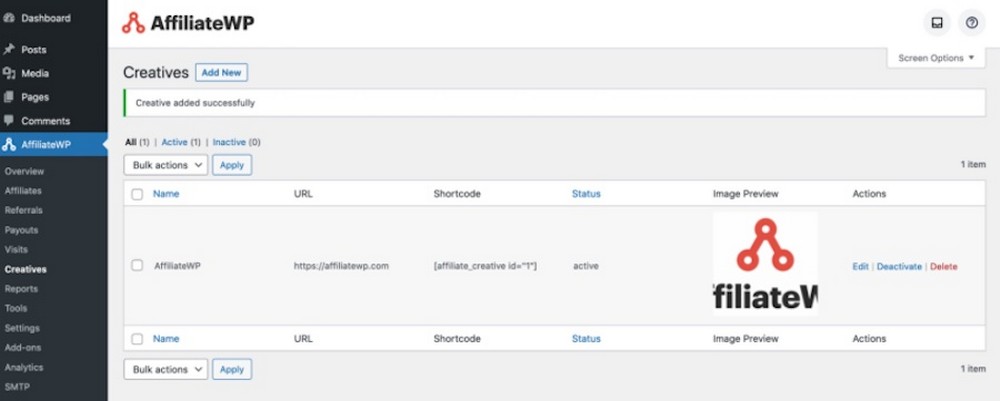Screen dimensions: 1000x401
Task: Click the Comments bubble icon
Action: coord(9,120)
